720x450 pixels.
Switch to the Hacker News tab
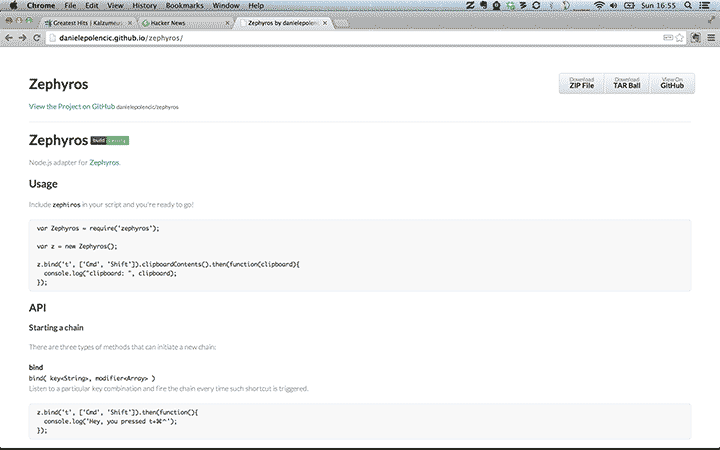(x=186, y=22)
